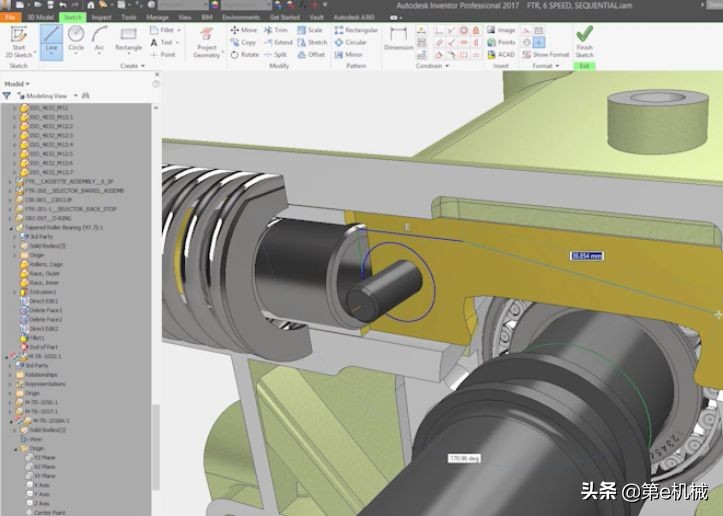Viewport: 723px width, 516px height.
Task: Open the browser filter funnel icon
Action: click(x=6, y=96)
